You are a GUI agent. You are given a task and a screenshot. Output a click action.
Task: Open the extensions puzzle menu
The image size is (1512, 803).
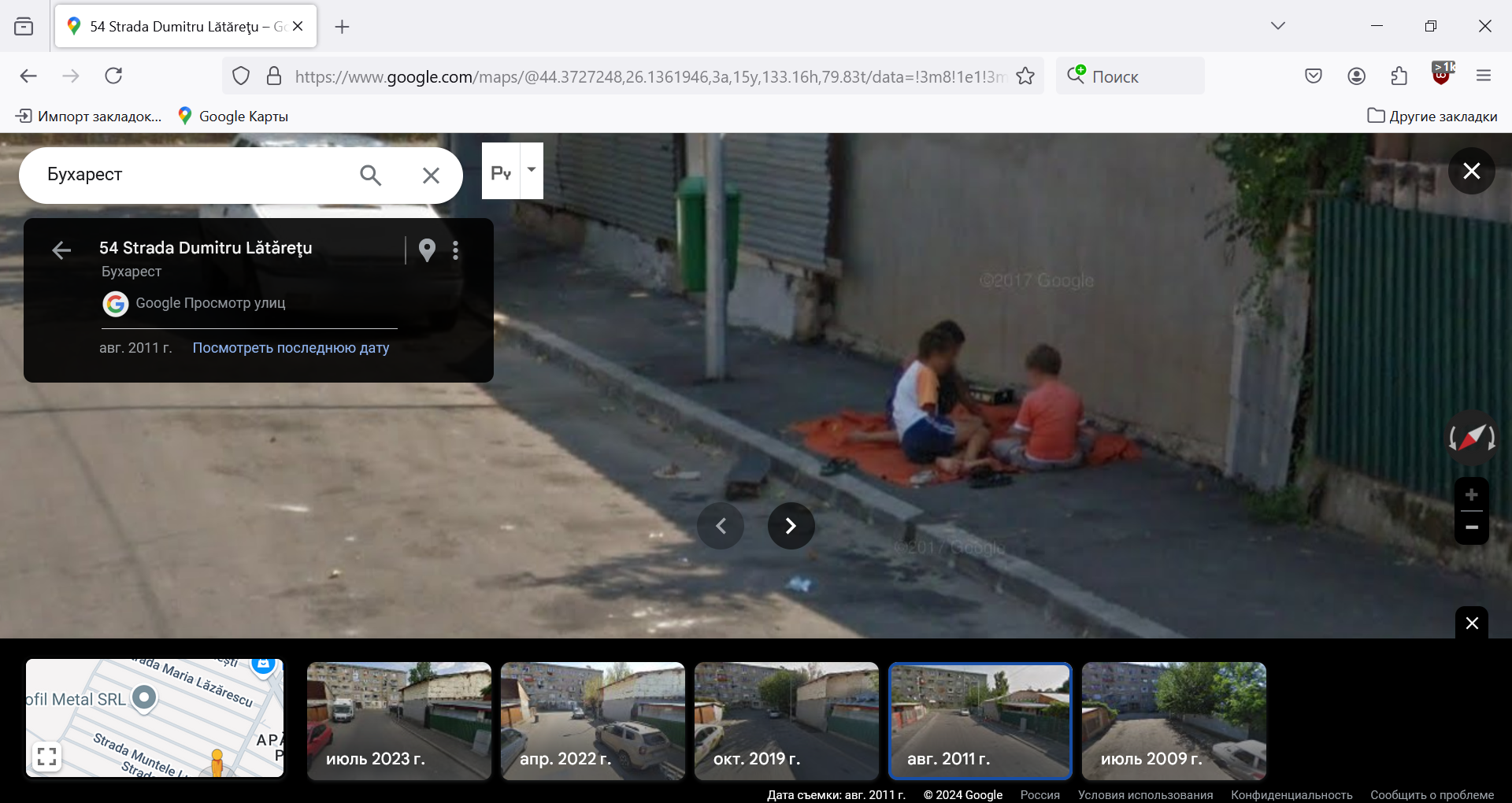tap(1399, 76)
